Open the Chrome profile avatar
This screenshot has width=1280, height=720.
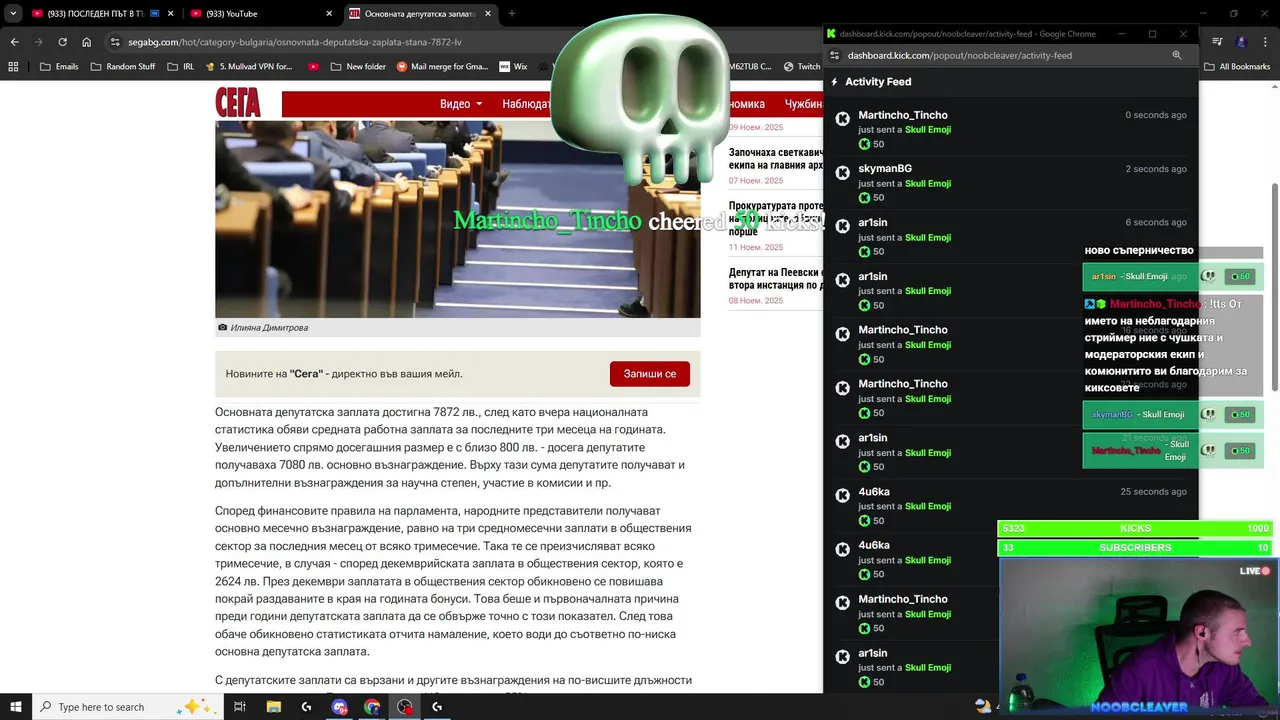click(1241, 42)
